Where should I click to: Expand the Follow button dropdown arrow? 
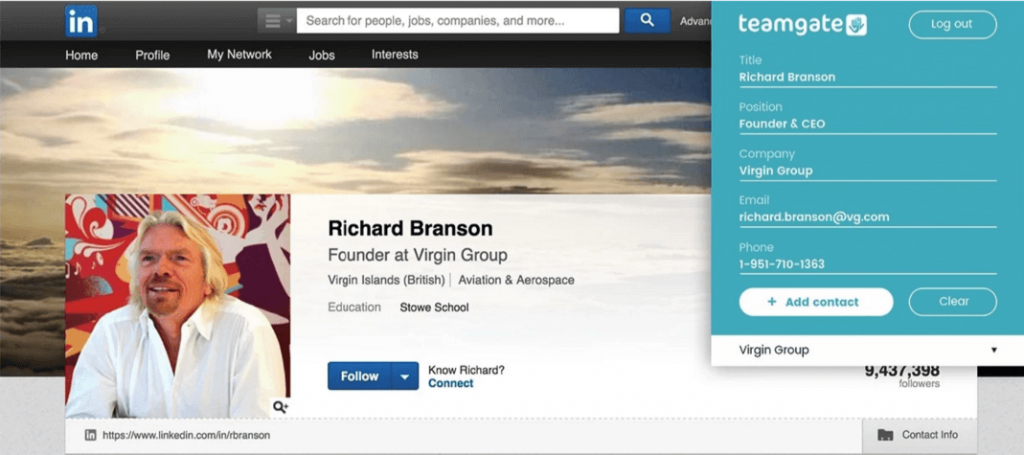coord(405,376)
